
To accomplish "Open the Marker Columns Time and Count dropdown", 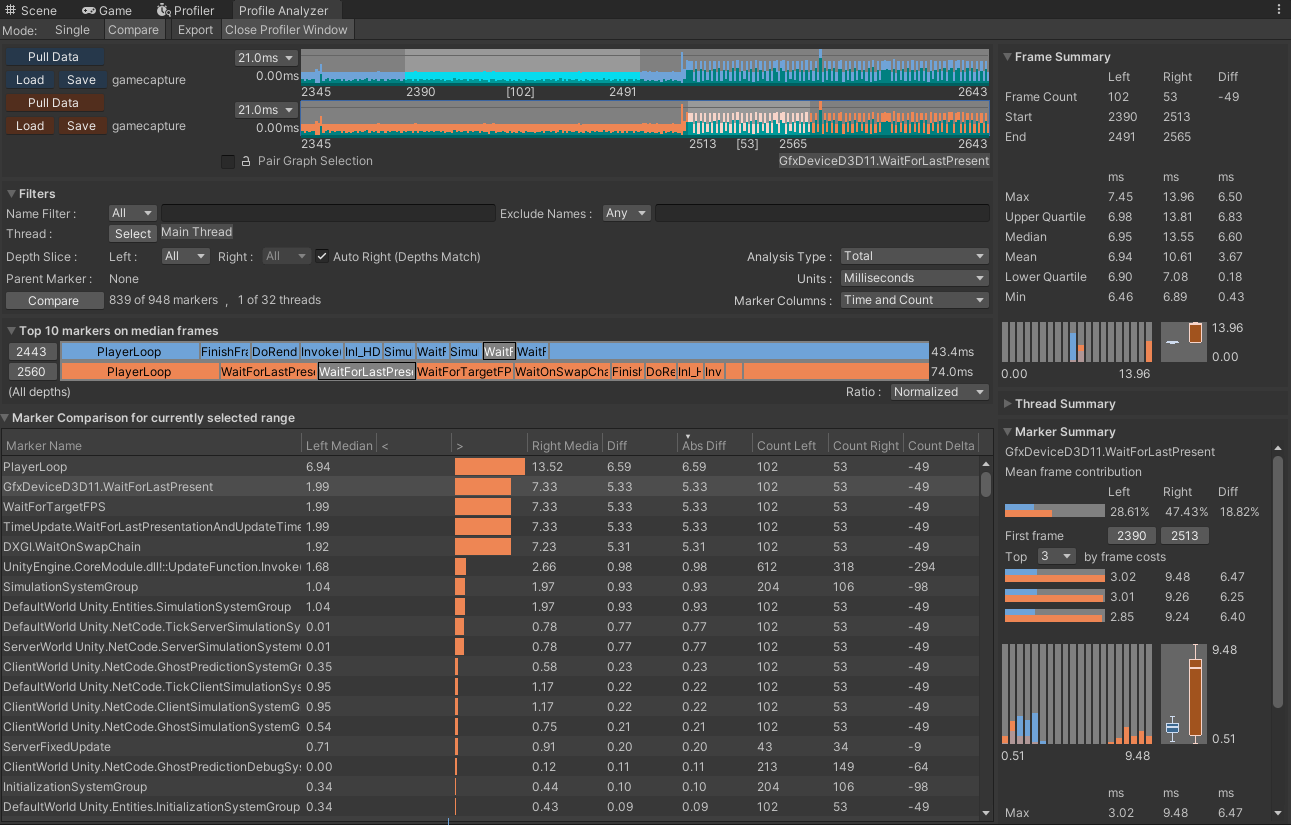I will [913, 299].
